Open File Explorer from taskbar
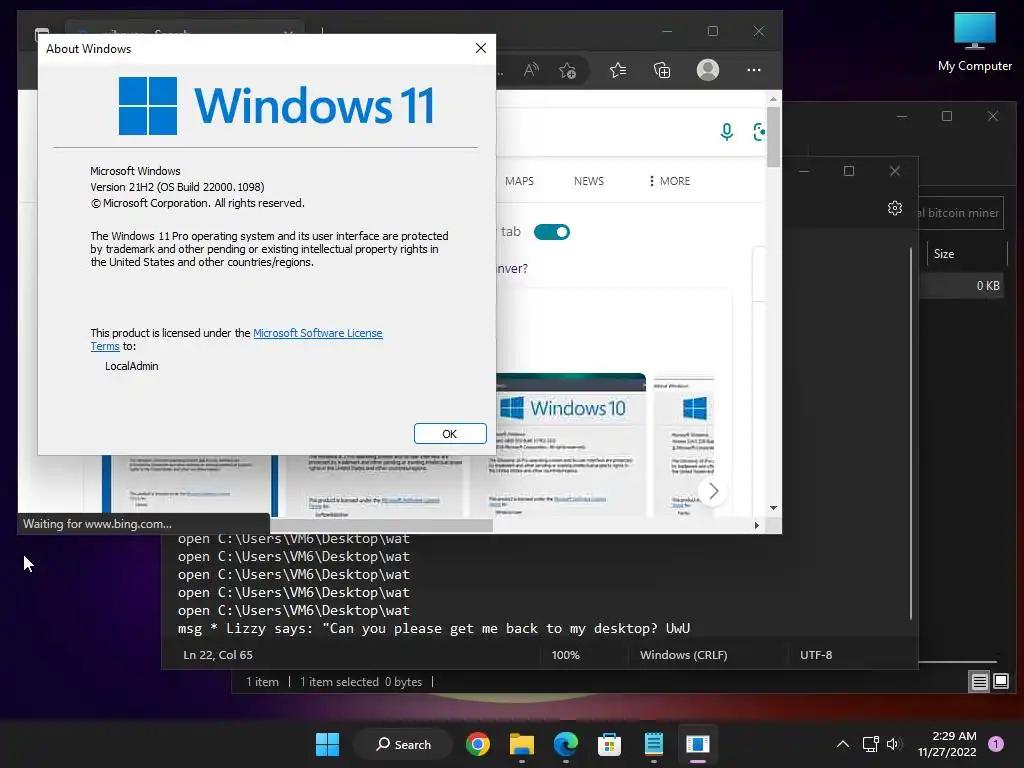 pyautogui.click(x=522, y=744)
